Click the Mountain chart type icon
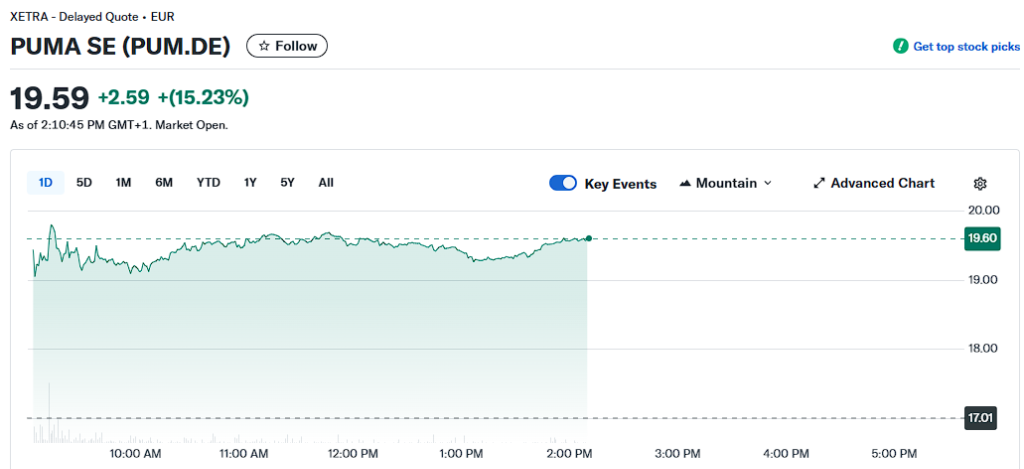 (686, 183)
